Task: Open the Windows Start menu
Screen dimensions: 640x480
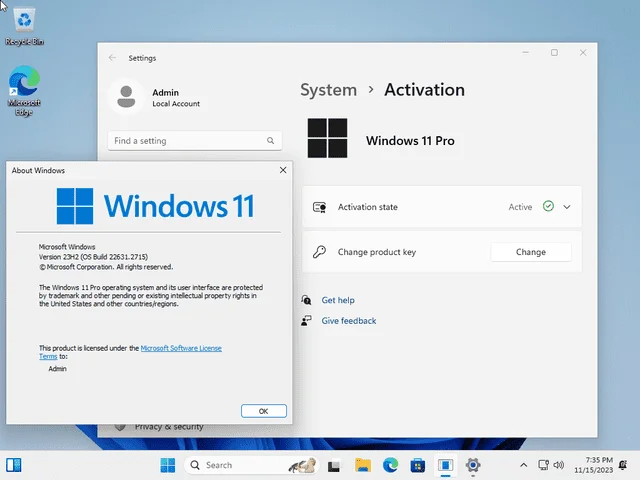Action: 168,465
